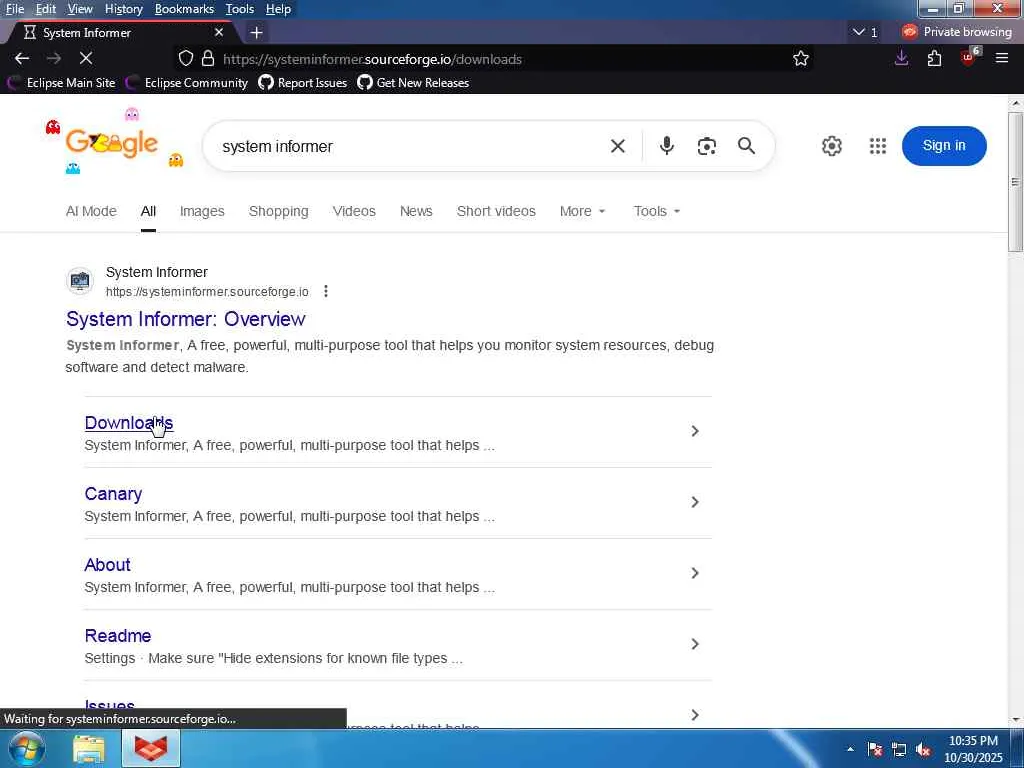
Task: Close the System Informer tab
Action: coord(219,32)
